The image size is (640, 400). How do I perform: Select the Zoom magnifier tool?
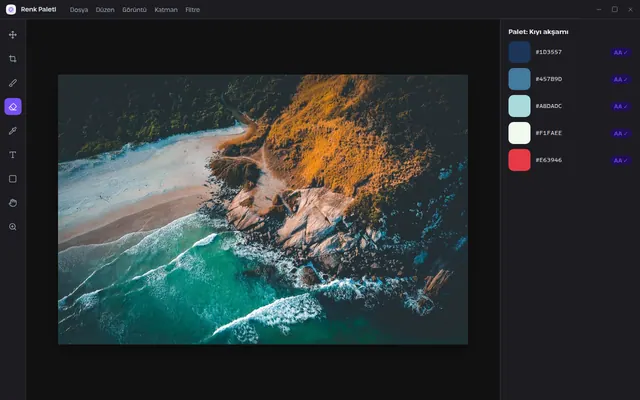[x=13, y=227]
